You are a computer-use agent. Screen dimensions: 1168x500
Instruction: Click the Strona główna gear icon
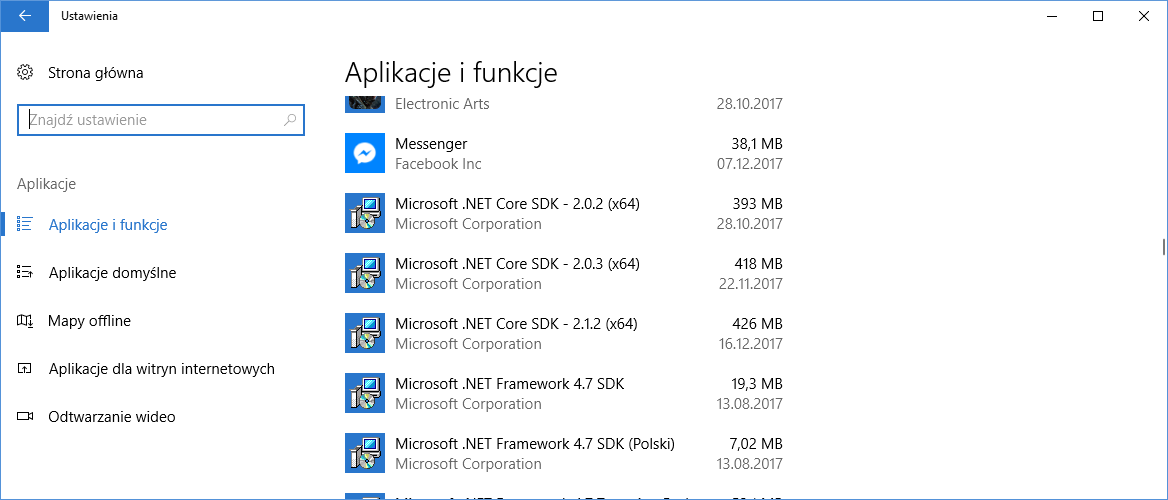point(25,73)
